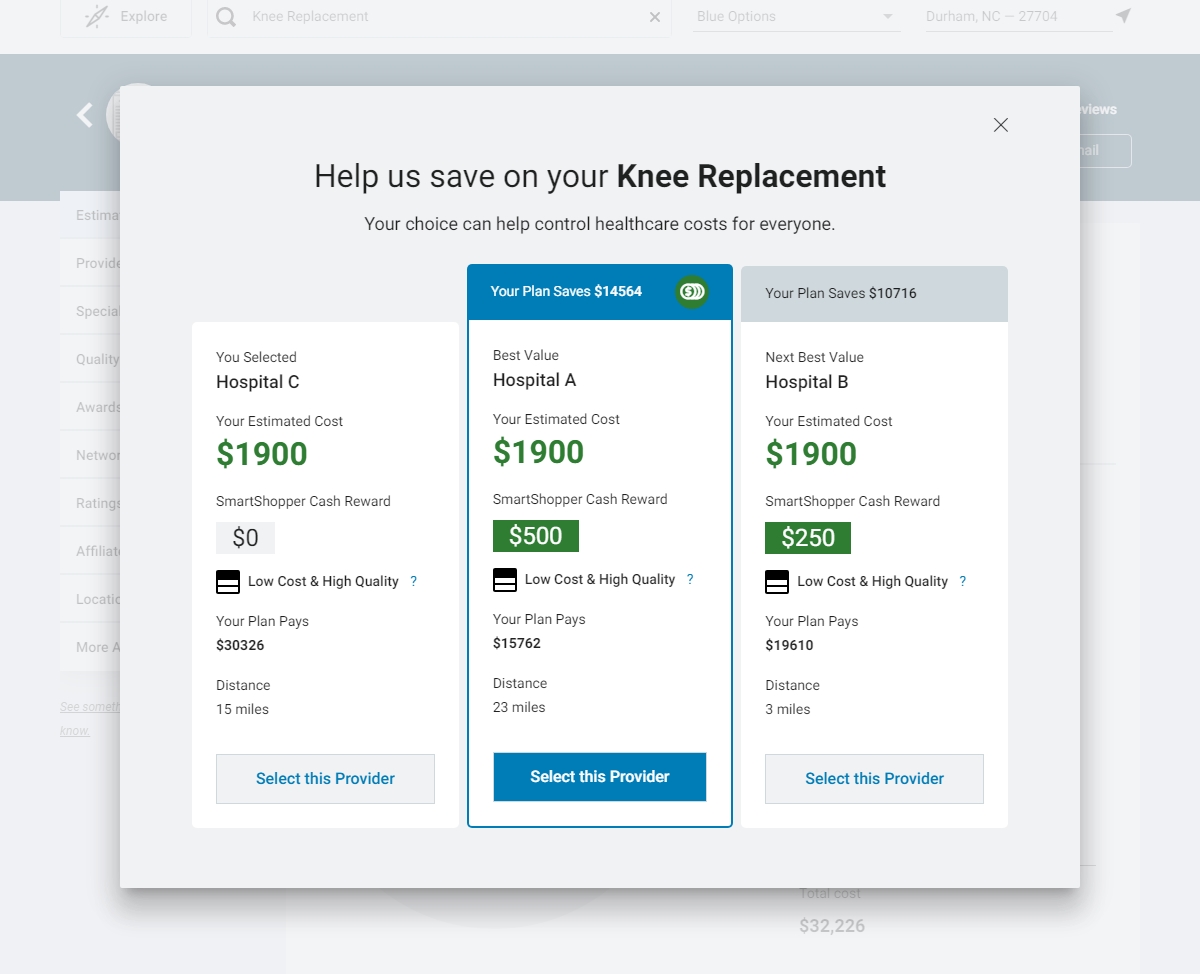Click the cash reward coin icon on Hospital A
1200x974 pixels.
tap(691, 292)
